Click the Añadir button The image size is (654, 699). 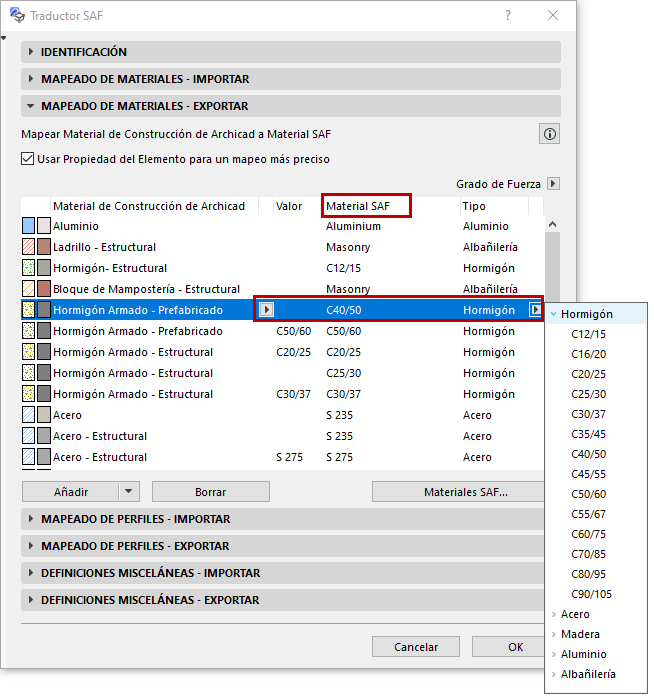click(70, 491)
